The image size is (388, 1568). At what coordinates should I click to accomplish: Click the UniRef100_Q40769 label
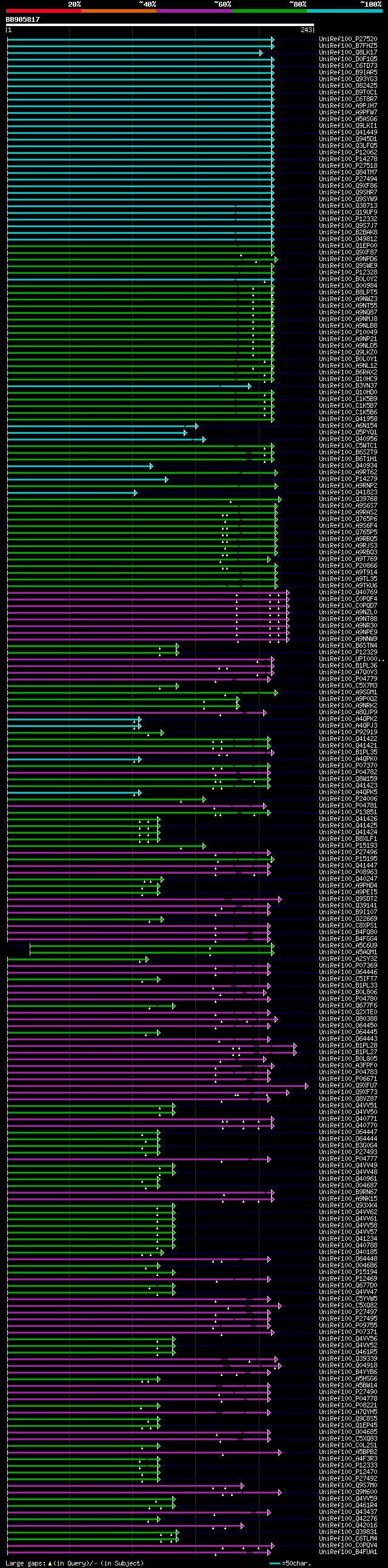coord(348,593)
